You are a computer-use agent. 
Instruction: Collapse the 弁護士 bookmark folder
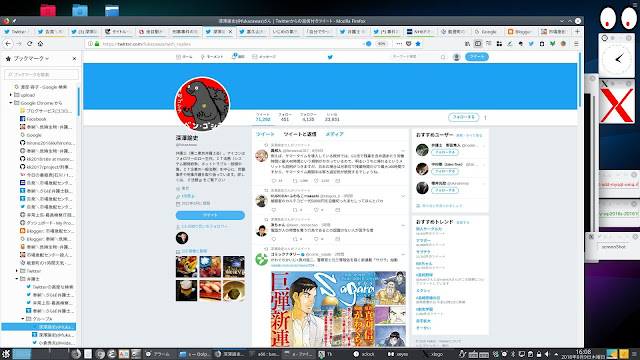click(x=17, y=279)
